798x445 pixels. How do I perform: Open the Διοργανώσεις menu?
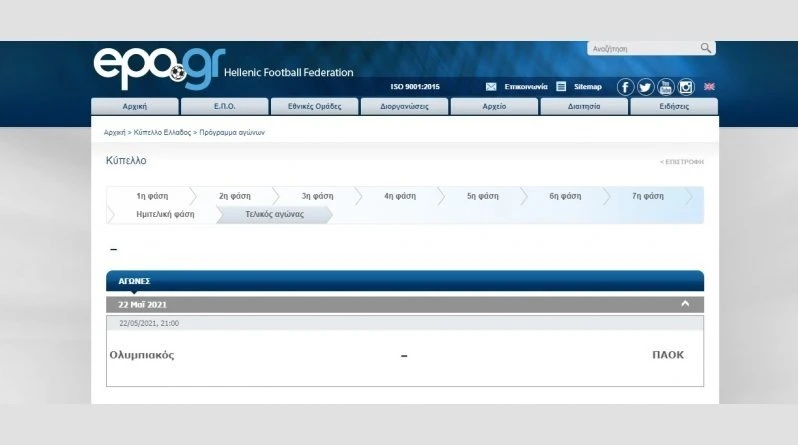click(x=404, y=106)
